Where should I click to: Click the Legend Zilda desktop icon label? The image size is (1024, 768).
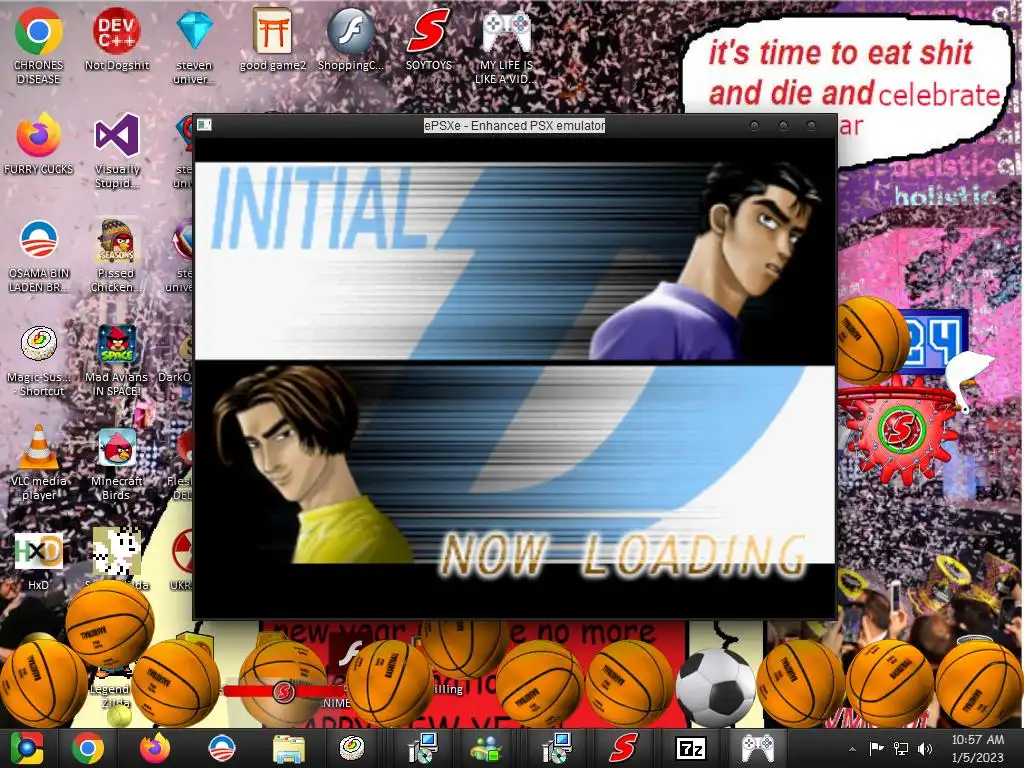click(x=109, y=696)
